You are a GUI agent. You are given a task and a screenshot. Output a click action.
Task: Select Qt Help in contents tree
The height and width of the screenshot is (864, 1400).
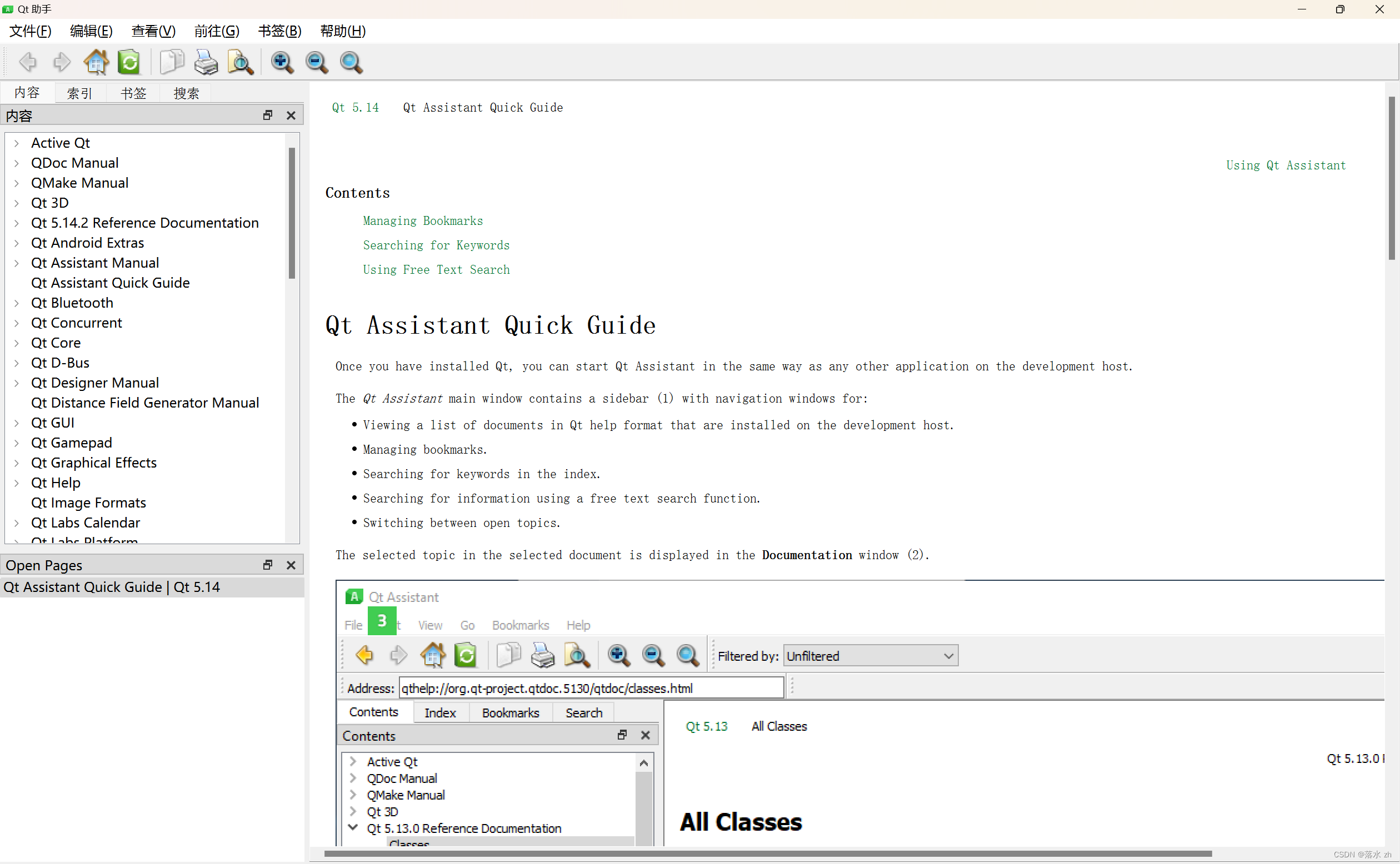tap(56, 483)
